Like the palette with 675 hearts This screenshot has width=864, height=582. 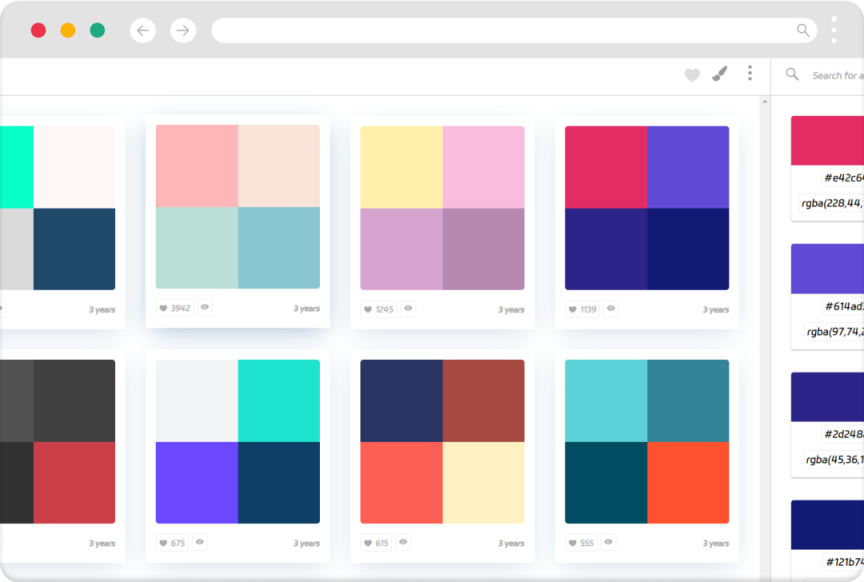pyautogui.click(x=172, y=543)
